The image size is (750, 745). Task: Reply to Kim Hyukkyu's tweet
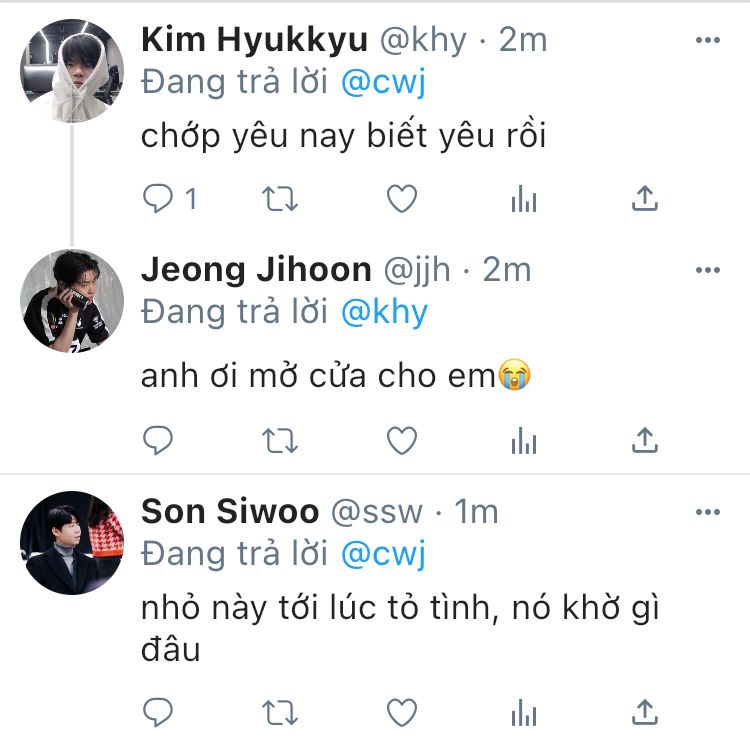pyautogui.click(x=158, y=198)
